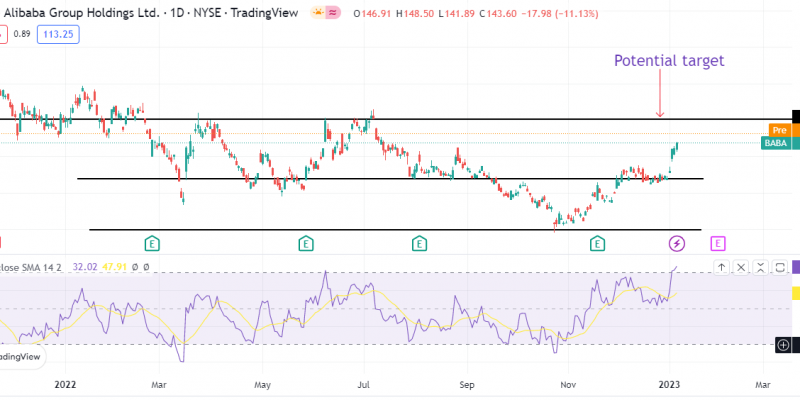Click the RSI value 32.02
This screenshot has height=400, width=800.
coord(83,266)
